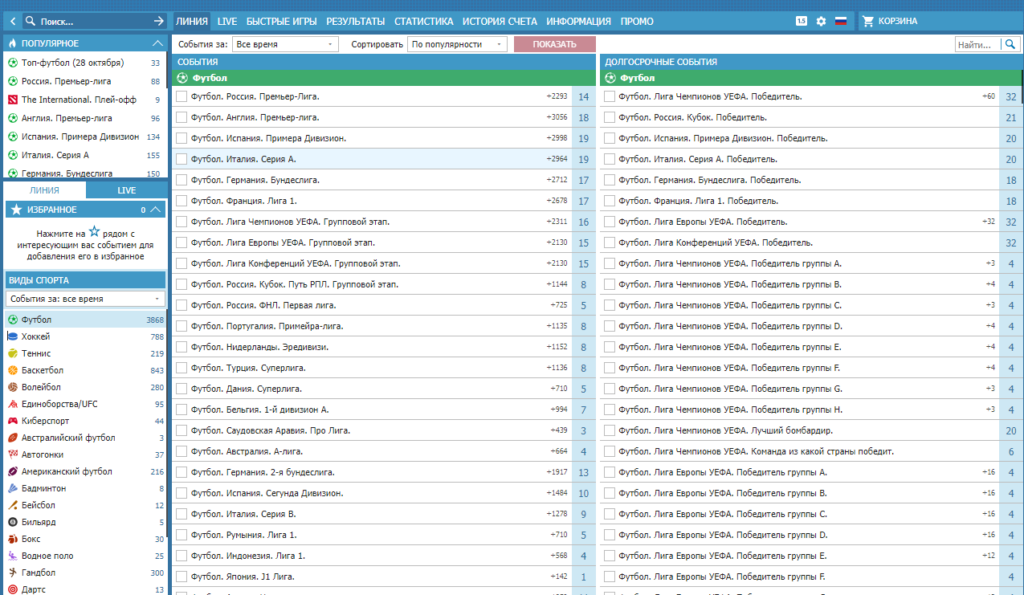Click the Показать button

point(554,44)
